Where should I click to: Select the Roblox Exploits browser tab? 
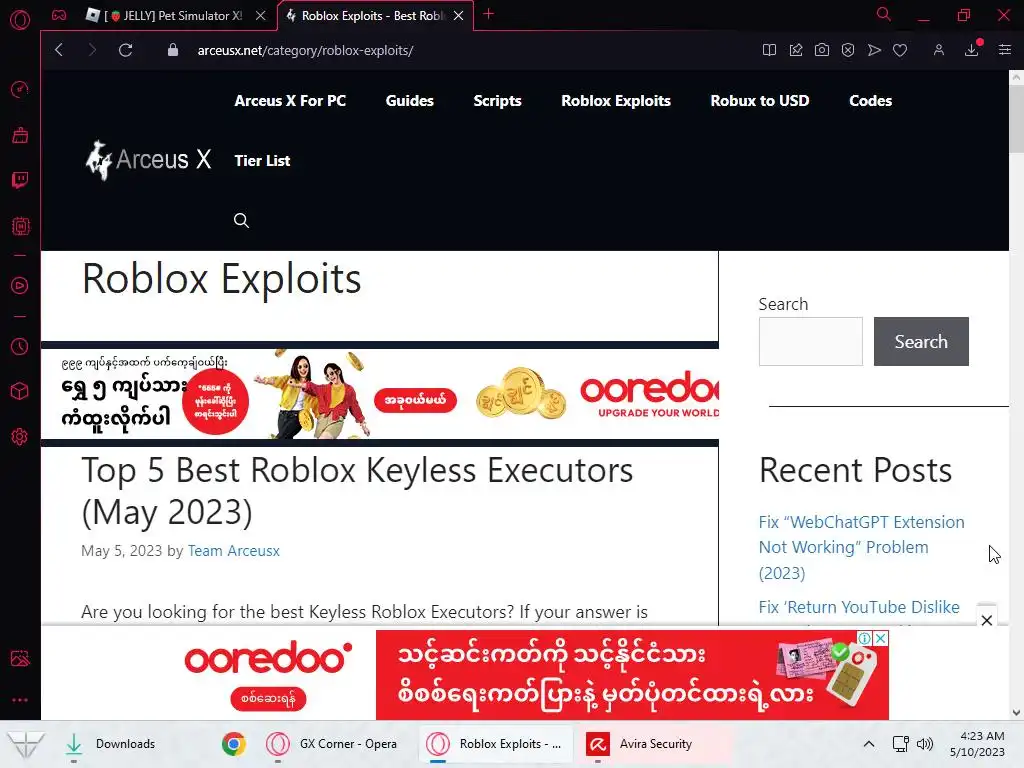click(372, 16)
